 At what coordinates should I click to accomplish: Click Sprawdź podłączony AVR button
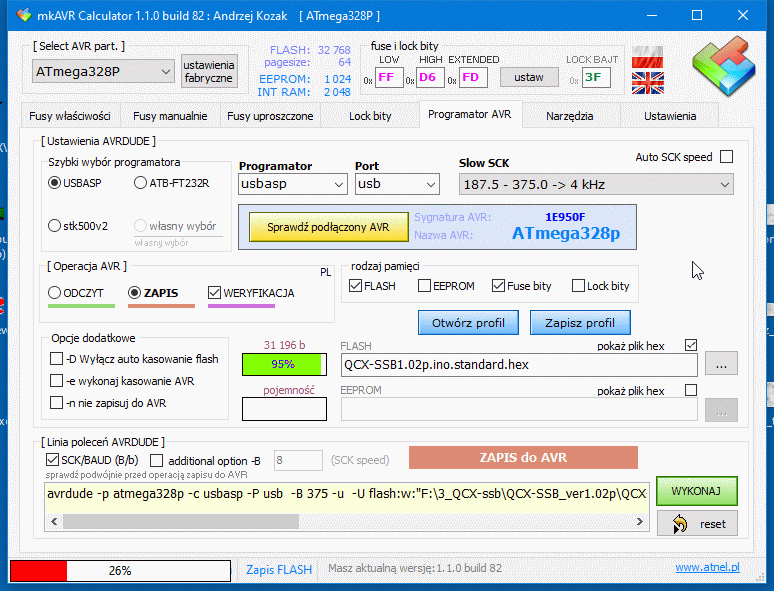(328, 227)
